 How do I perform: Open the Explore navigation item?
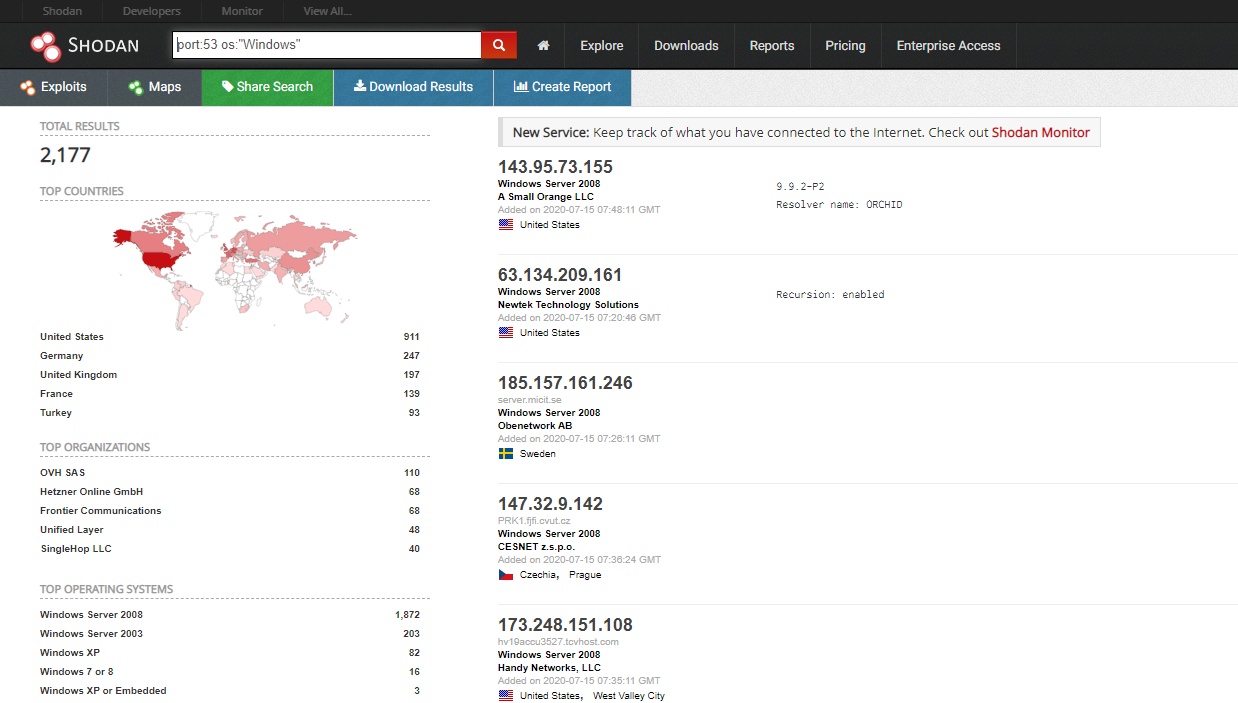coord(602,46)
